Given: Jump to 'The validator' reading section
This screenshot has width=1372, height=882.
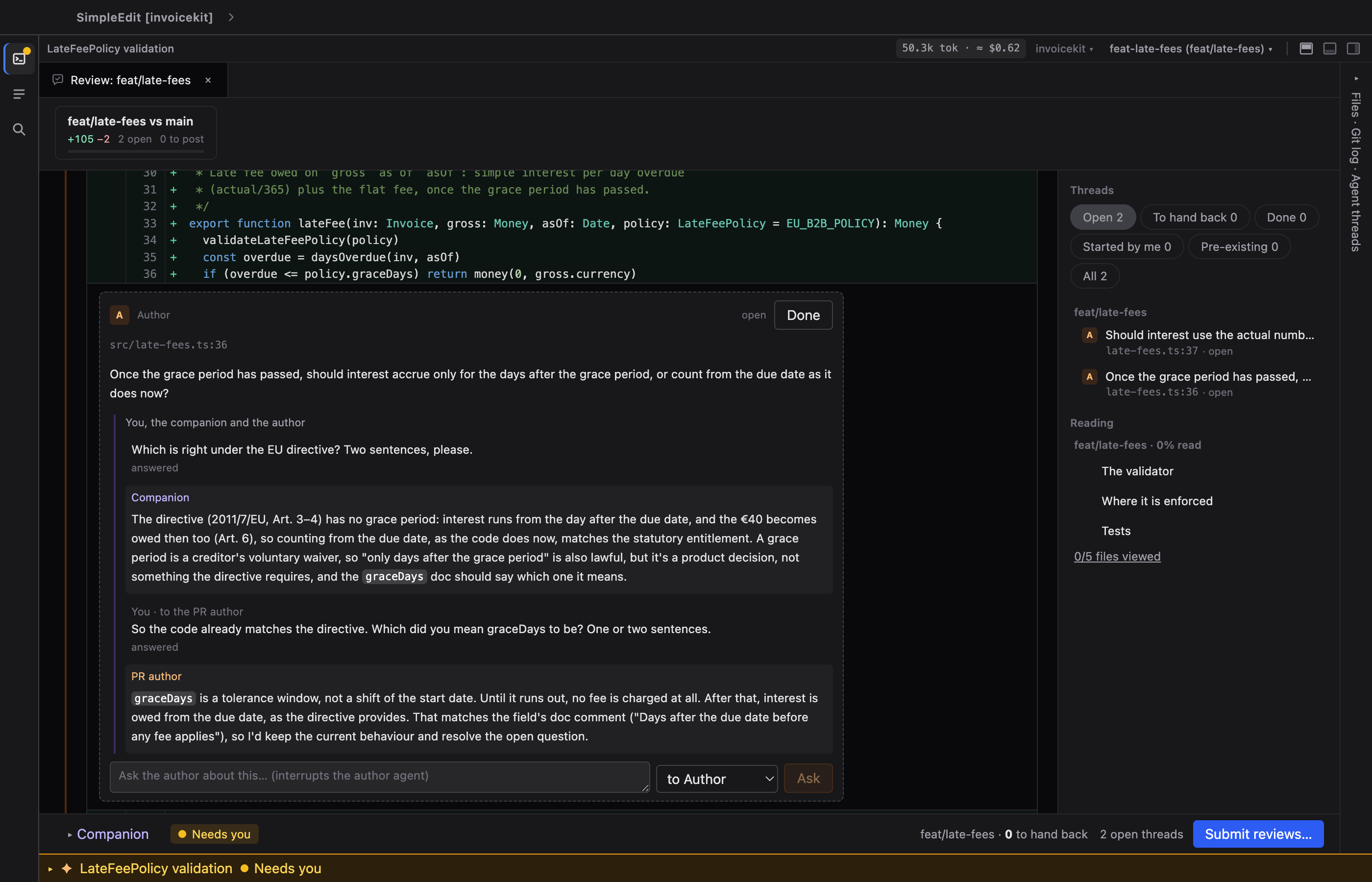Looking at the screenshot, I should click(x=1137, y=471).
